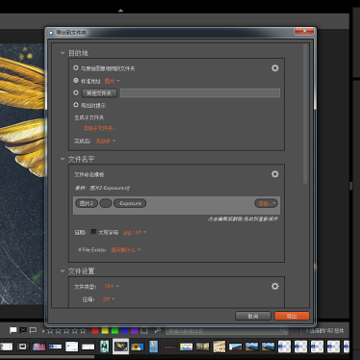Select the sunflower thumbnail in the filmstrip
Image resolution: width=360 pixels, height=360 pixels.
tap(137, 347)
